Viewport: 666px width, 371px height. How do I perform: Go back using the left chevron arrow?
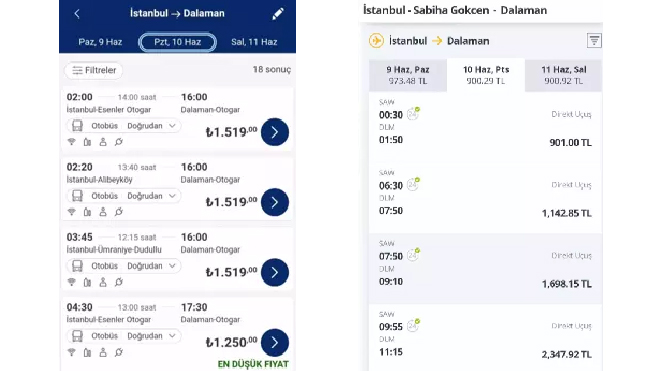coord(77,14)
